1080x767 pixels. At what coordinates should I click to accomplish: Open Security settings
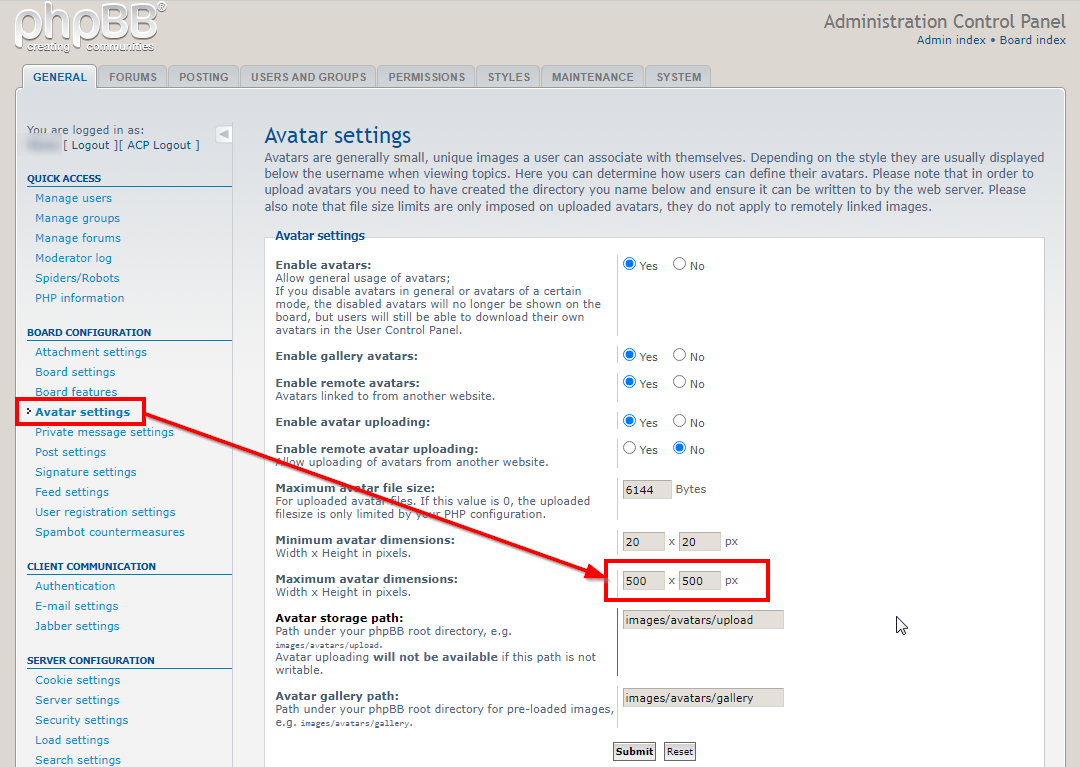coord(81,719)
